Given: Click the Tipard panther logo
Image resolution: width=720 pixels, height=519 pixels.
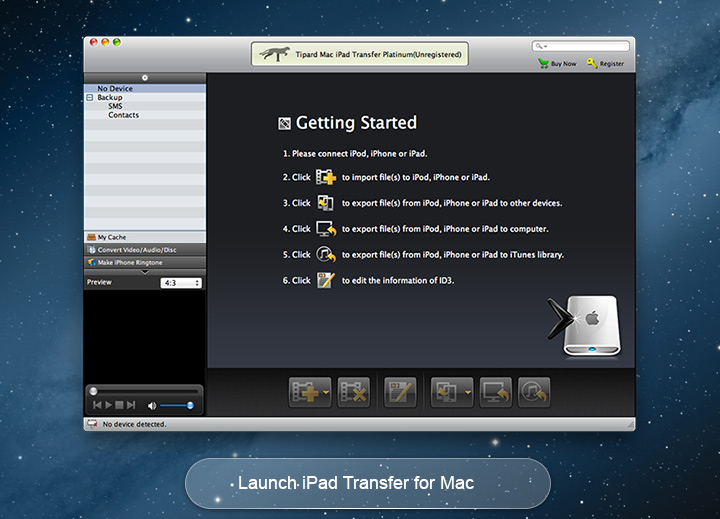Looking at the screenshot, I should [x=274, y=54].
